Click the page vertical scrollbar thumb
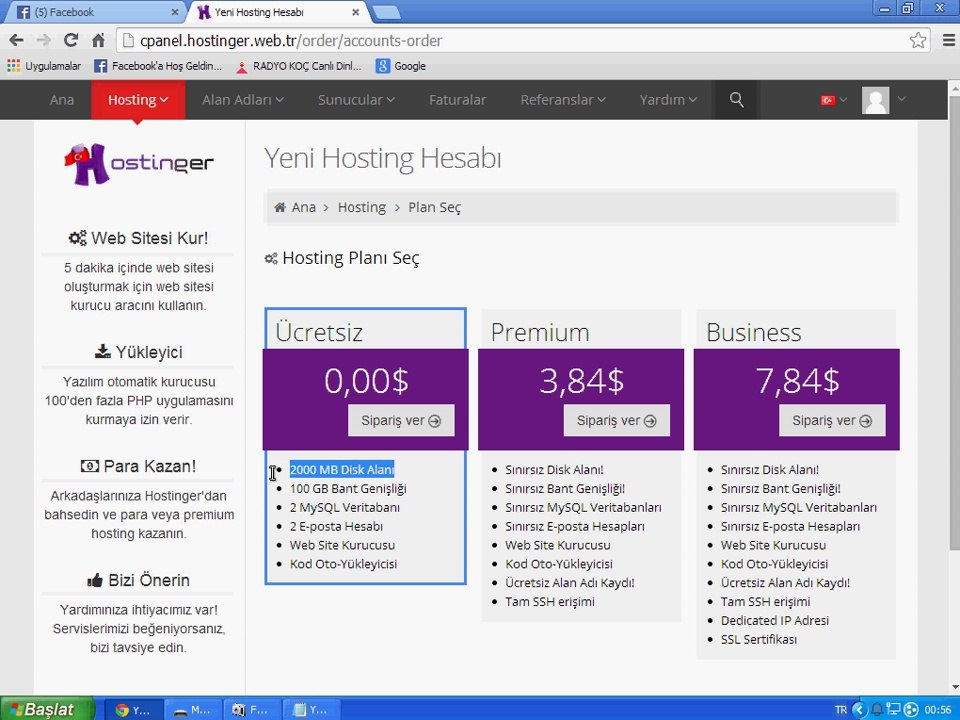The height and width of the screenshot is (720, 960). [954, 321]
